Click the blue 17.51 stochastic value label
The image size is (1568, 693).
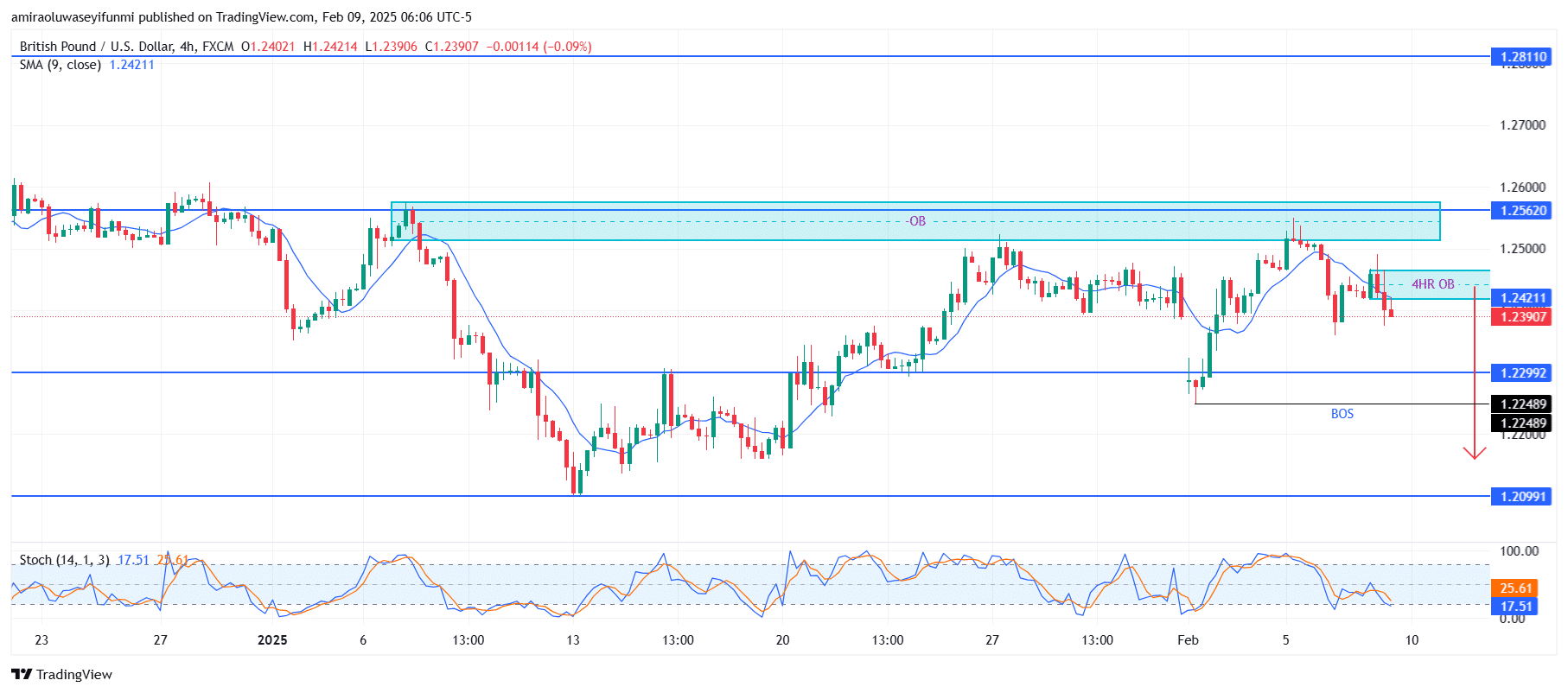point(1515,606)
